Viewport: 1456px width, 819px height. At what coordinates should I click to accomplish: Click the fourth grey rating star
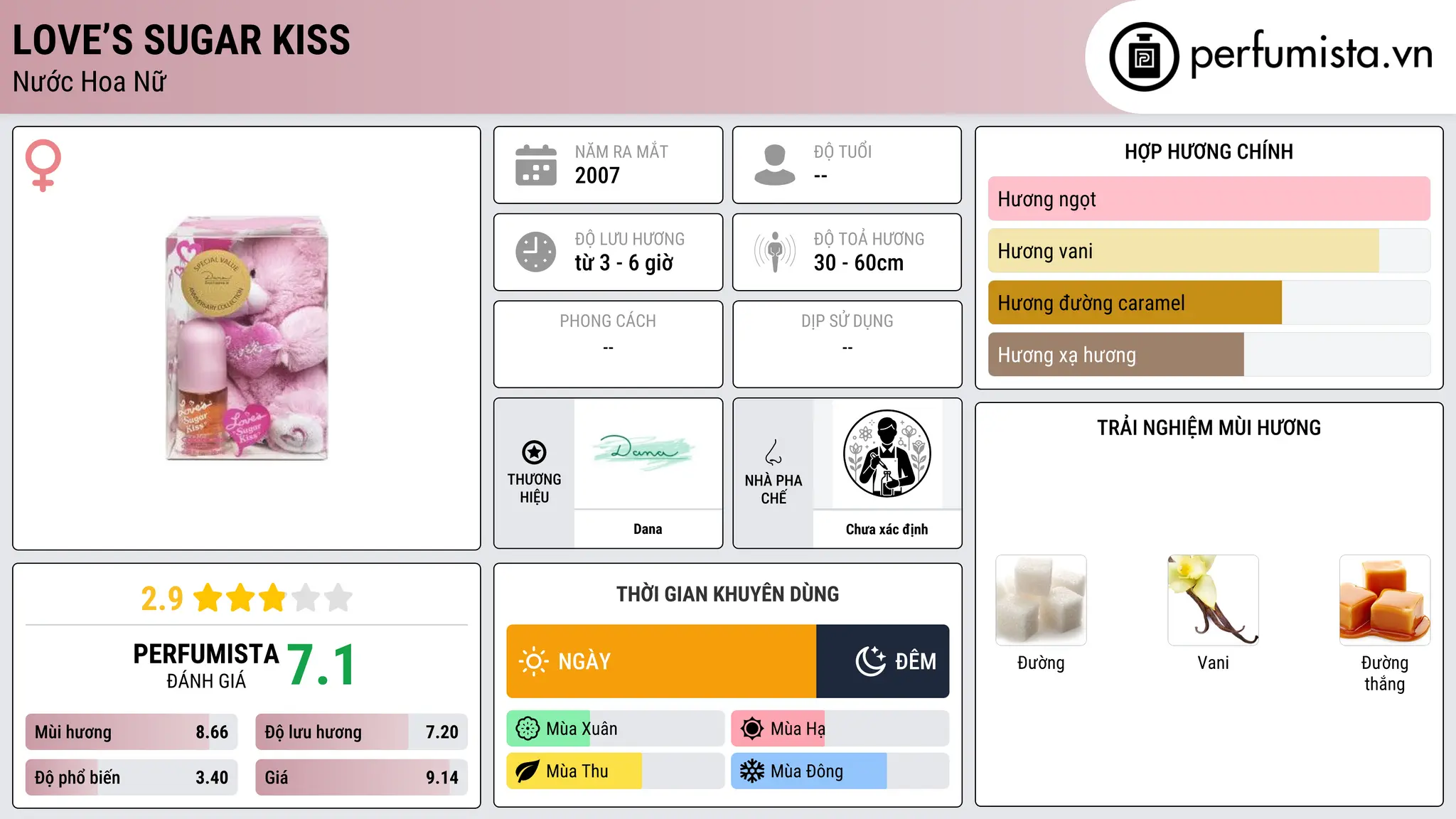[x=306, y=598]
